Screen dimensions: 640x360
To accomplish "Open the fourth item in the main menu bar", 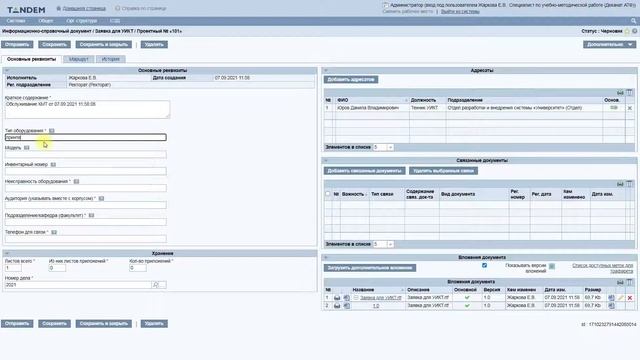I will (115, 20).
